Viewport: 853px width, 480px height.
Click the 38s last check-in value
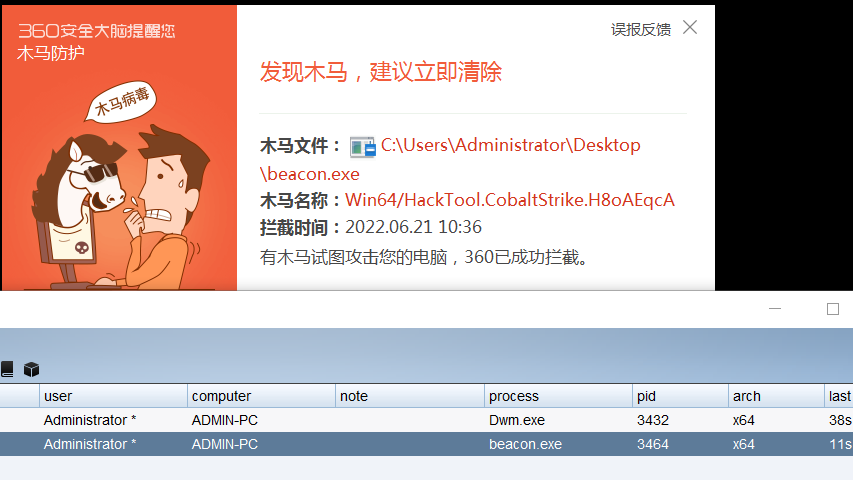[840, 420]
